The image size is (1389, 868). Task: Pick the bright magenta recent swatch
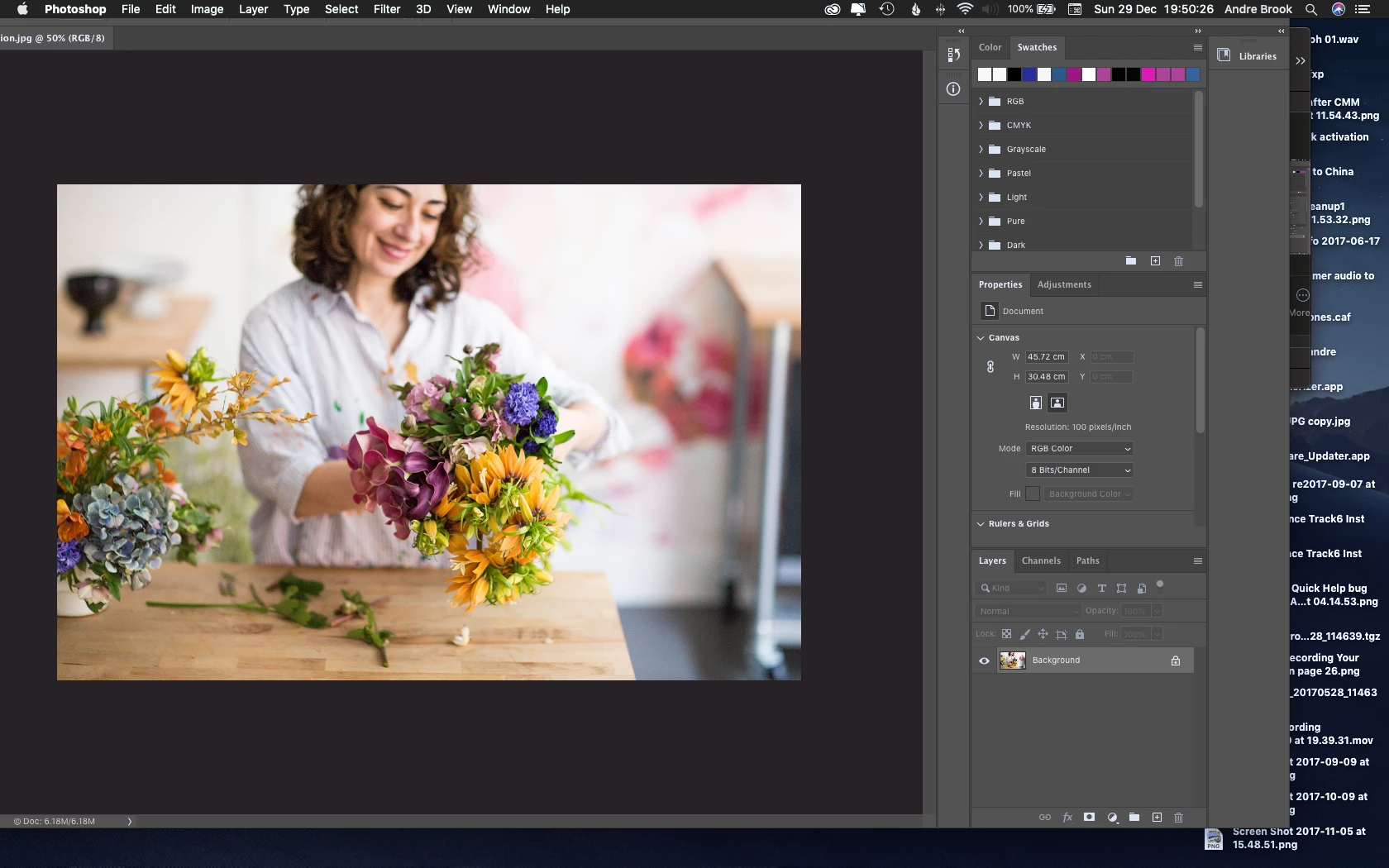(1148, 74)
